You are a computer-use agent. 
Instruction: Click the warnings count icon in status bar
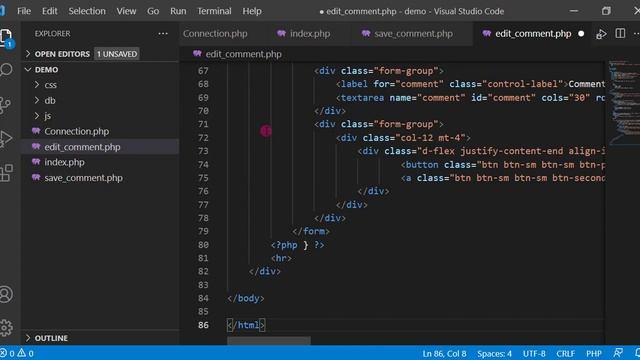pyautogui.click(x=21, y=353)
